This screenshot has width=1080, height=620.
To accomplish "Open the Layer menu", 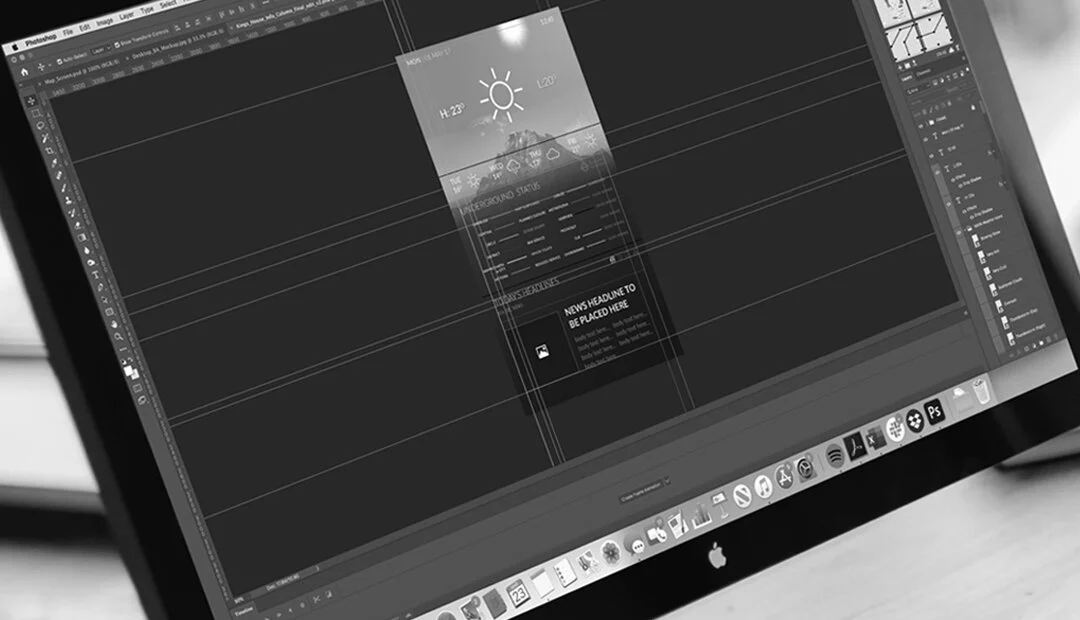I will 126,16.
